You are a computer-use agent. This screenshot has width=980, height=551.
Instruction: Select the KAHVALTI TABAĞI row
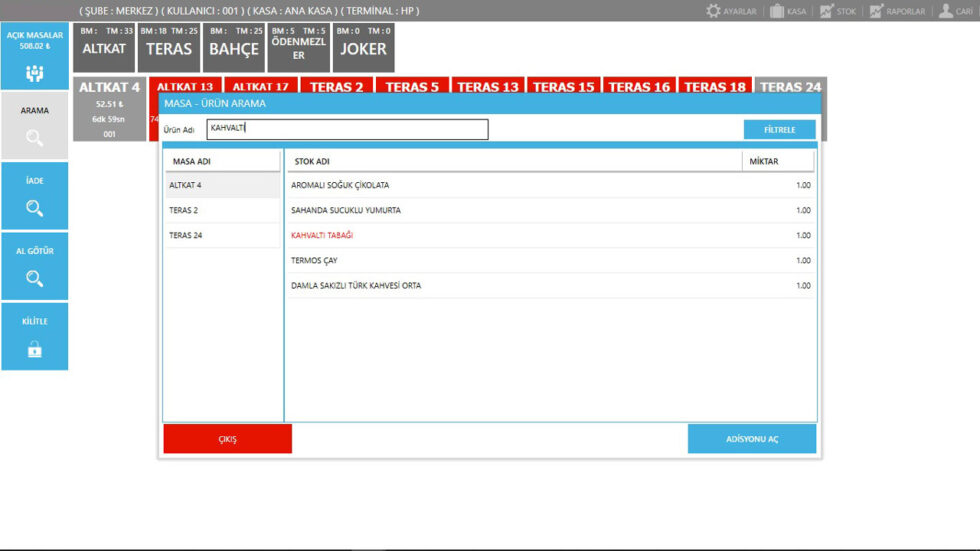point(550,235)
